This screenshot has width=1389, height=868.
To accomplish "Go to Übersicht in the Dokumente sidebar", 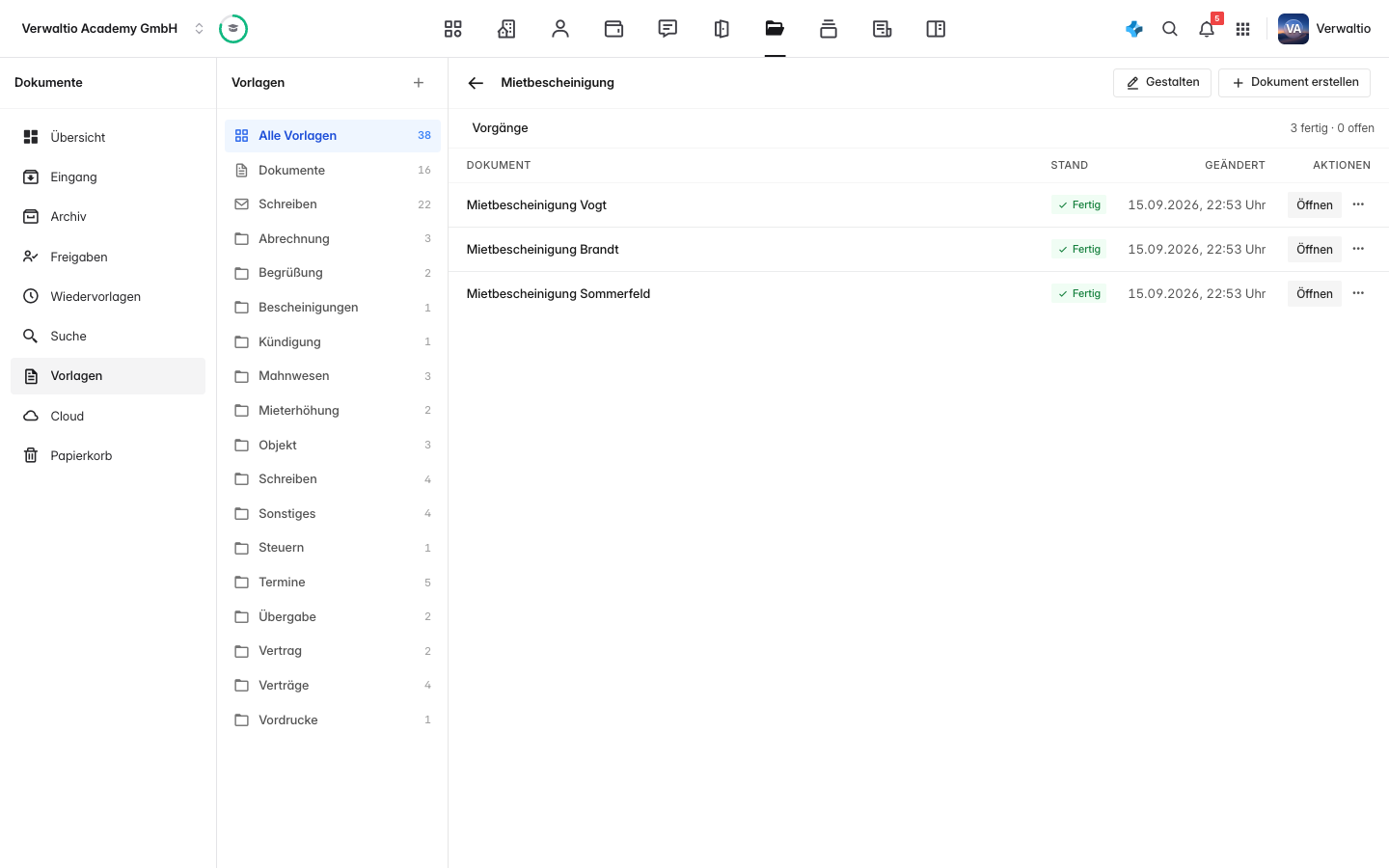I will (108, 137).
